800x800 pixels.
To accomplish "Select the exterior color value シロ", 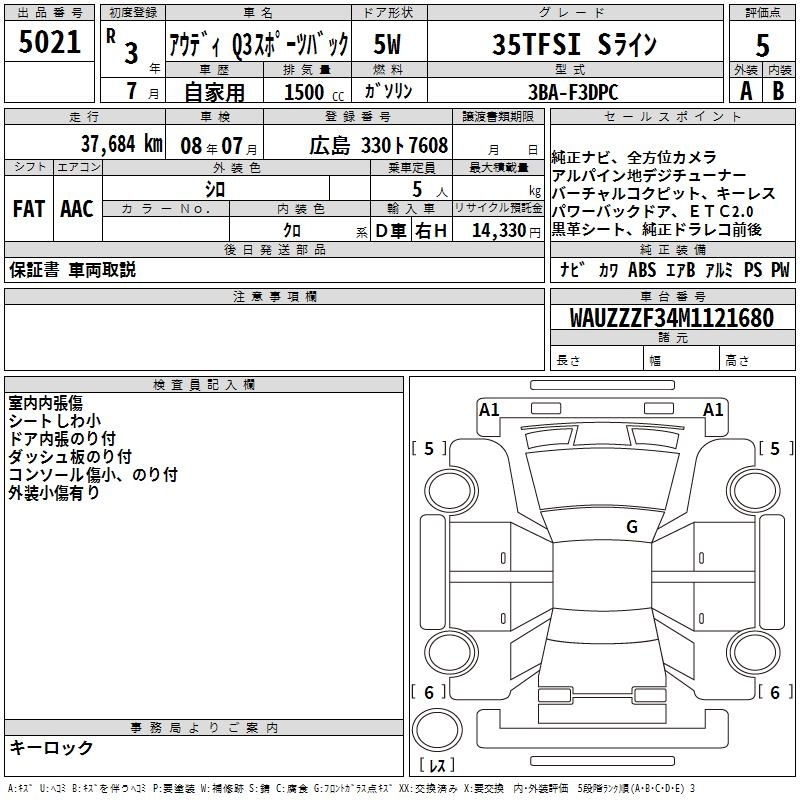I will (x=215, y=190).
